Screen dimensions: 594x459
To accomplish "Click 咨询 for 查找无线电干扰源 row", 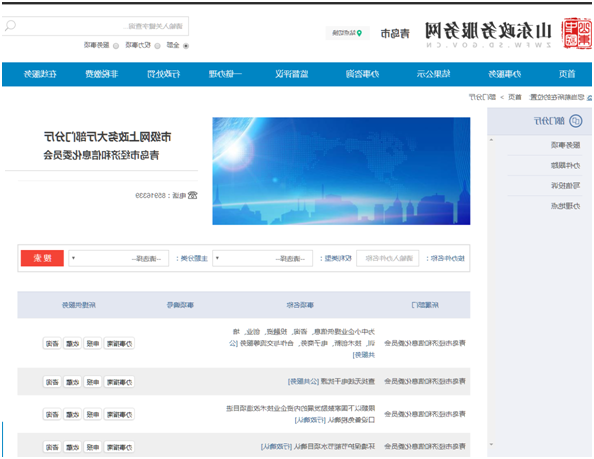I will 52,382.
